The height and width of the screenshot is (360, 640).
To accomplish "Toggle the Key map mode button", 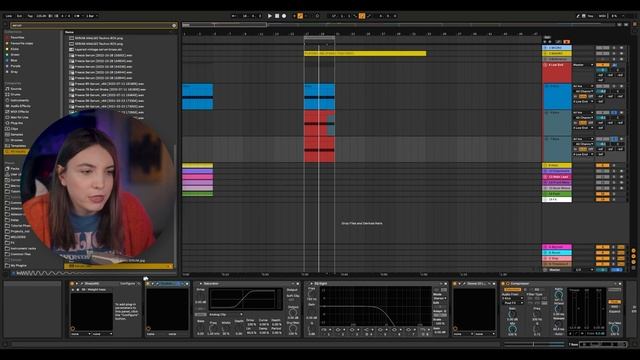I will [x=590, y=16].
